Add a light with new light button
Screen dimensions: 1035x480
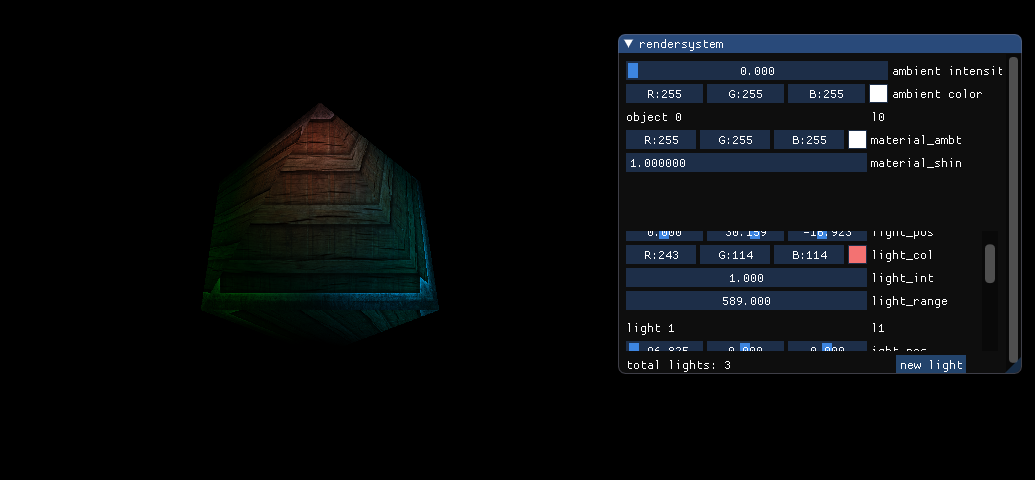click(931, 364)
